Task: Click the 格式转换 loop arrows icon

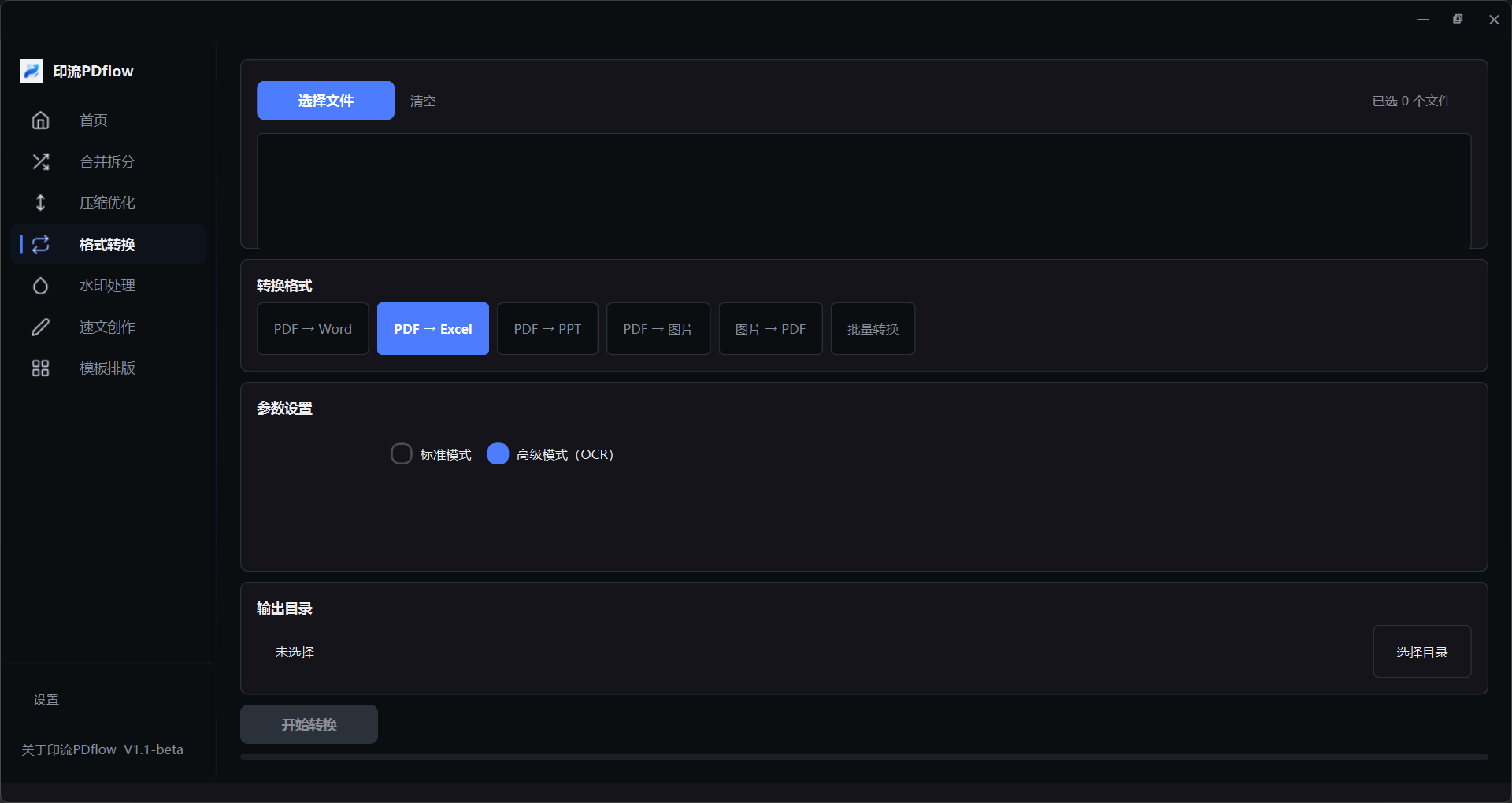Action: pos(40,244)
